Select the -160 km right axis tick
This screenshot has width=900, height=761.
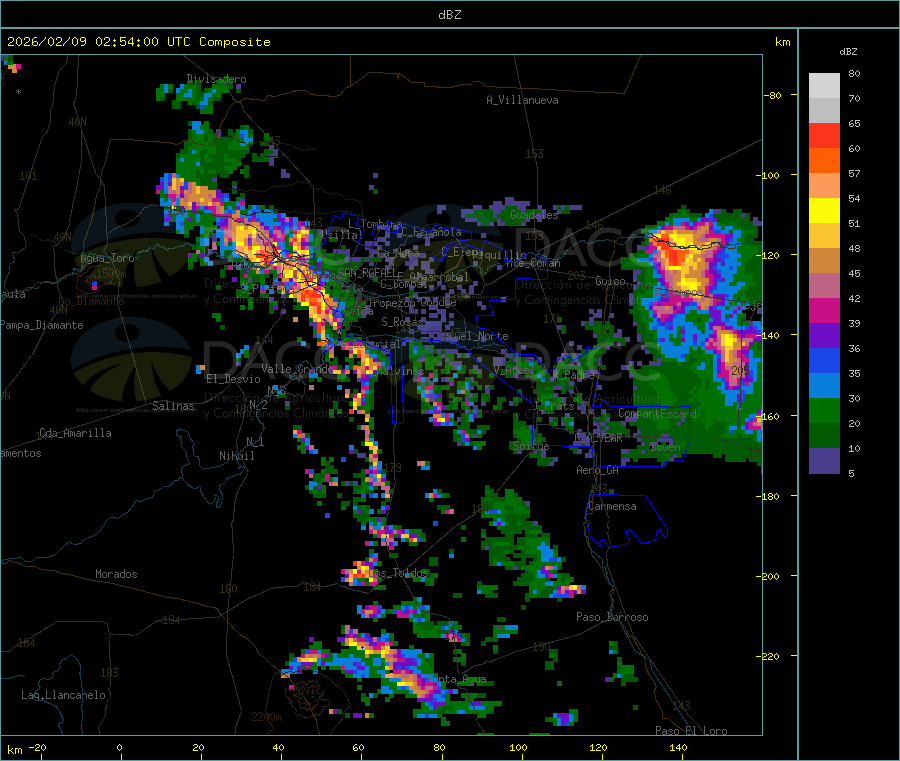(769, 416)
